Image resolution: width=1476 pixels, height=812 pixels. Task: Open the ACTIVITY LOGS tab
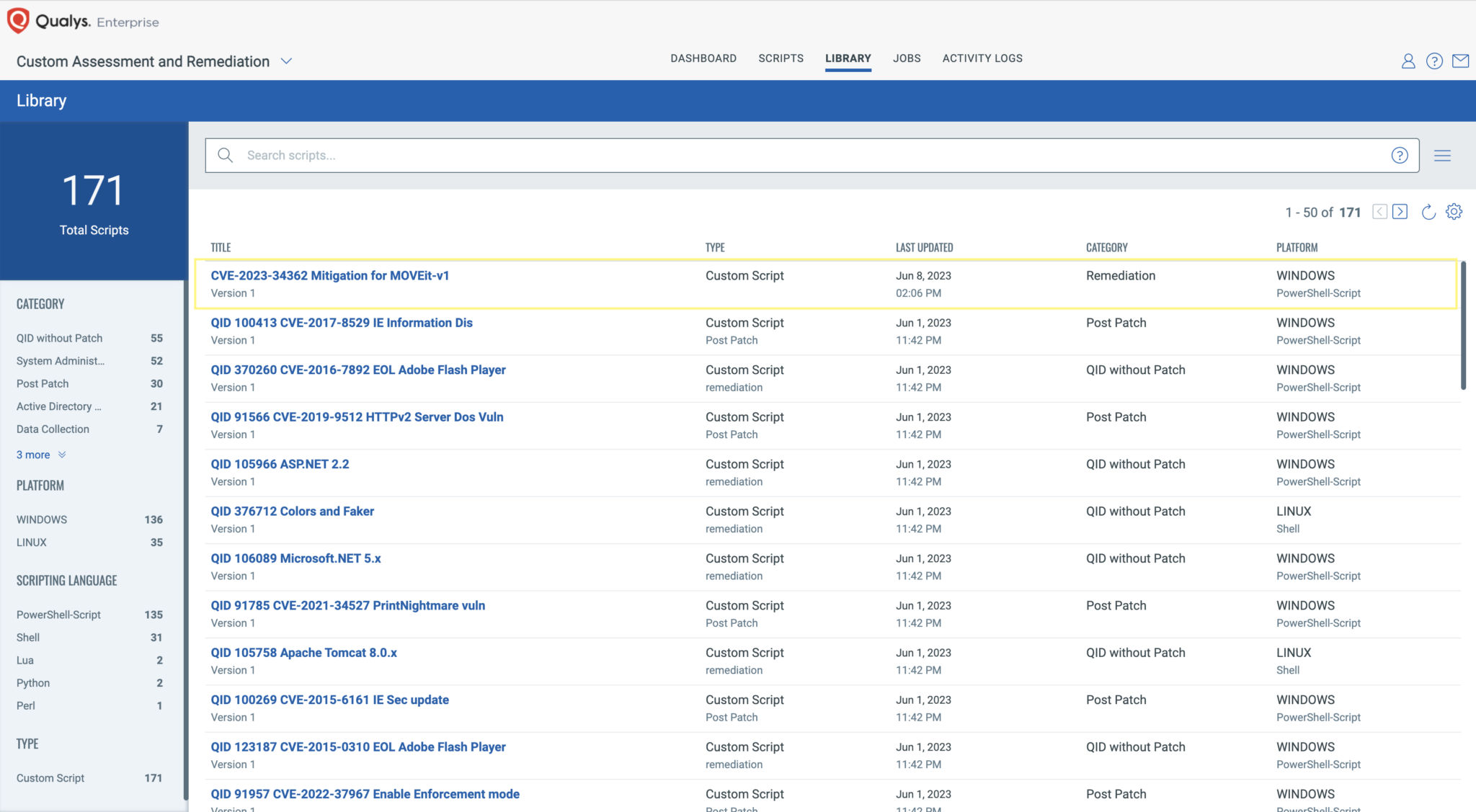point(982,58)
